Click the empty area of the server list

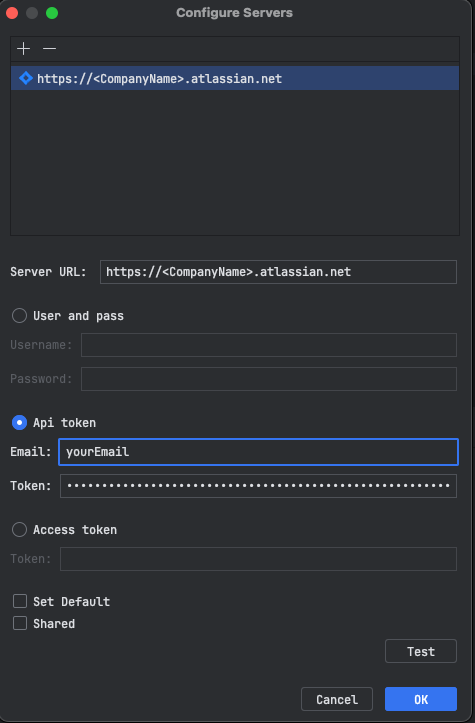pyautogui.click(x=235, y=161)
